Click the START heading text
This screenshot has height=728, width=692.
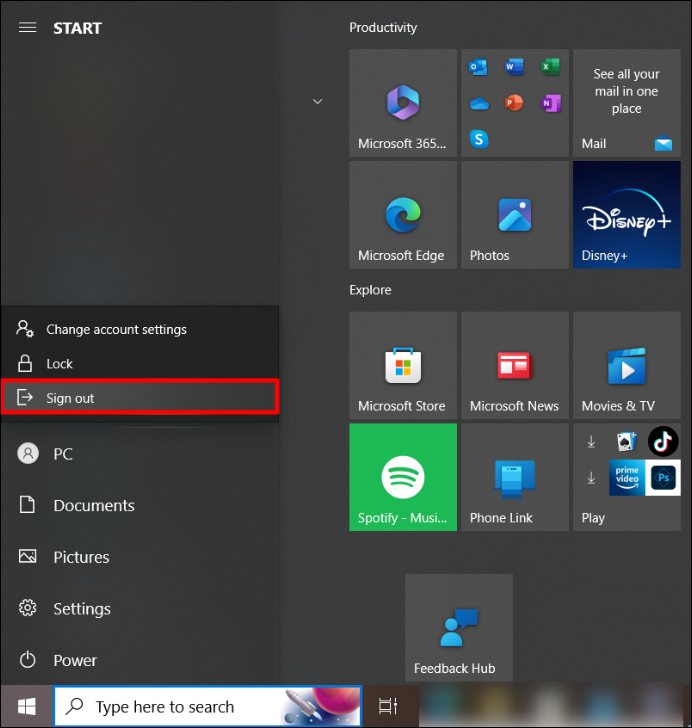(77, 28)
